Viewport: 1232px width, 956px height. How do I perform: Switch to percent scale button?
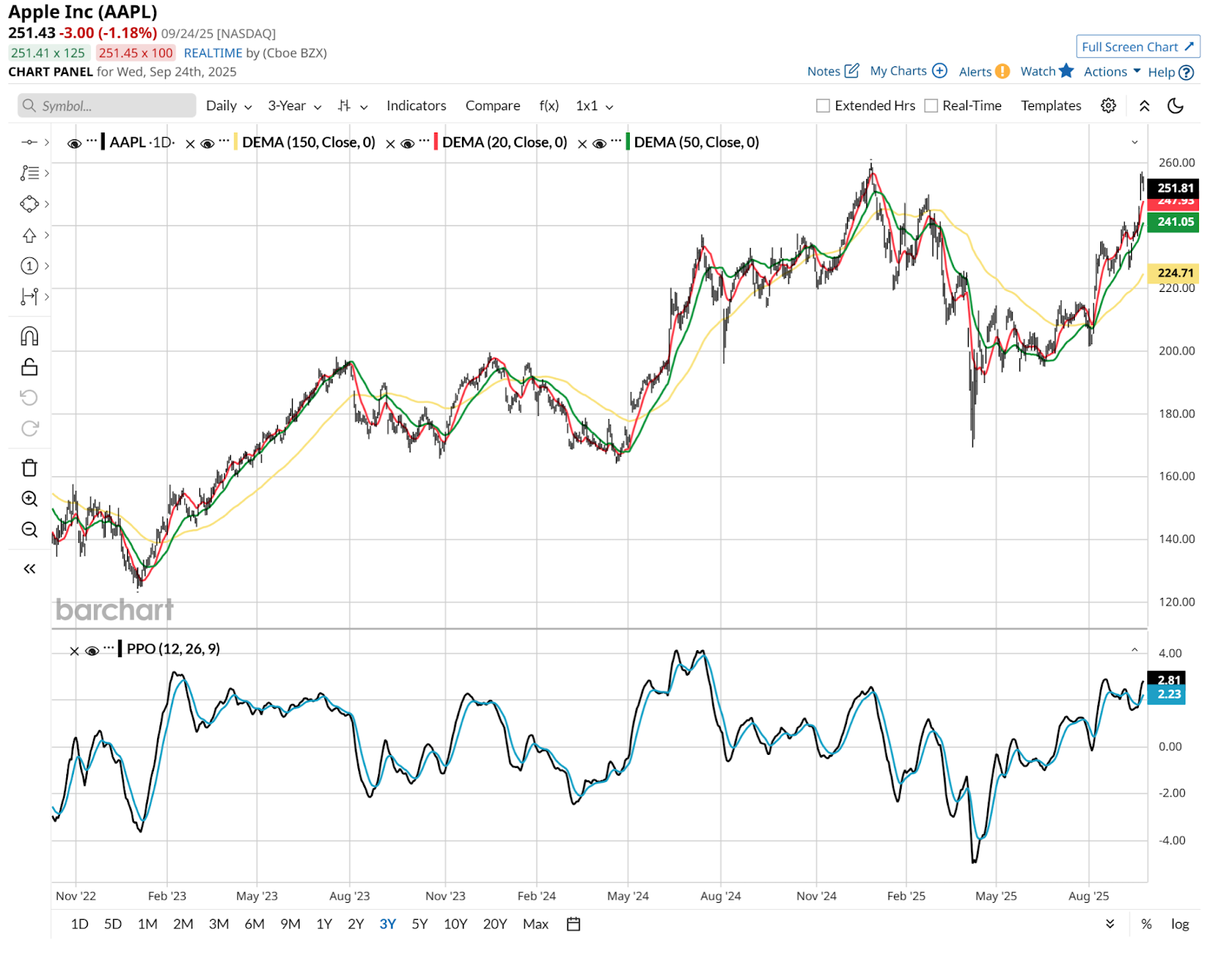coord(1146,924)
